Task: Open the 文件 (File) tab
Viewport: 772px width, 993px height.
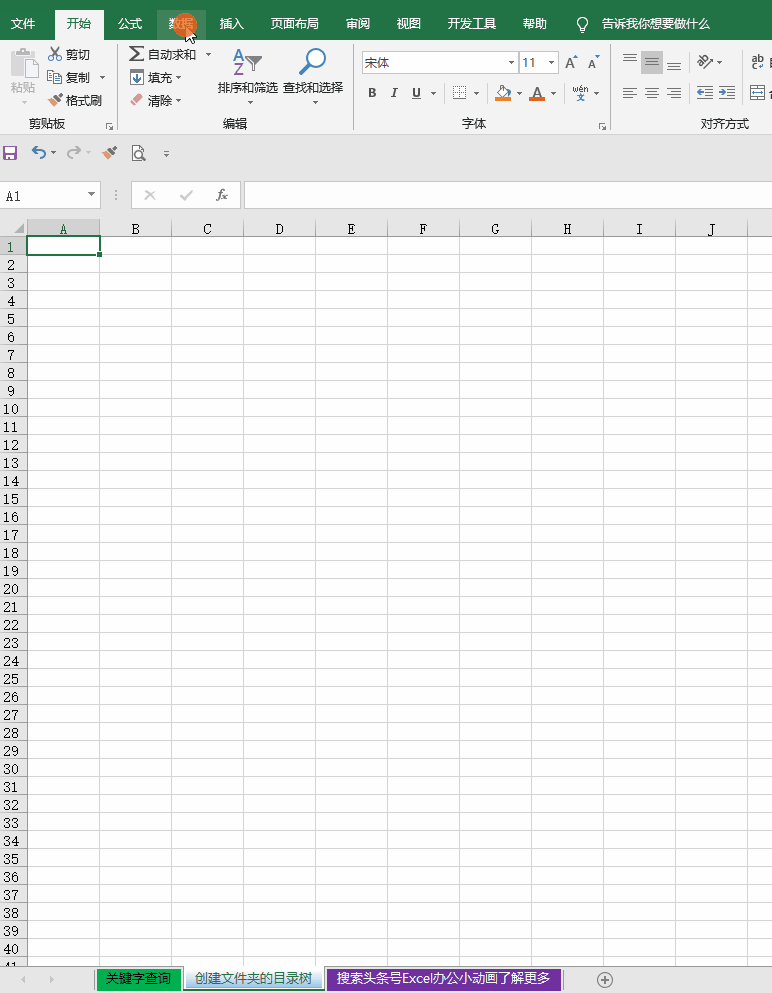Action: 23,23
